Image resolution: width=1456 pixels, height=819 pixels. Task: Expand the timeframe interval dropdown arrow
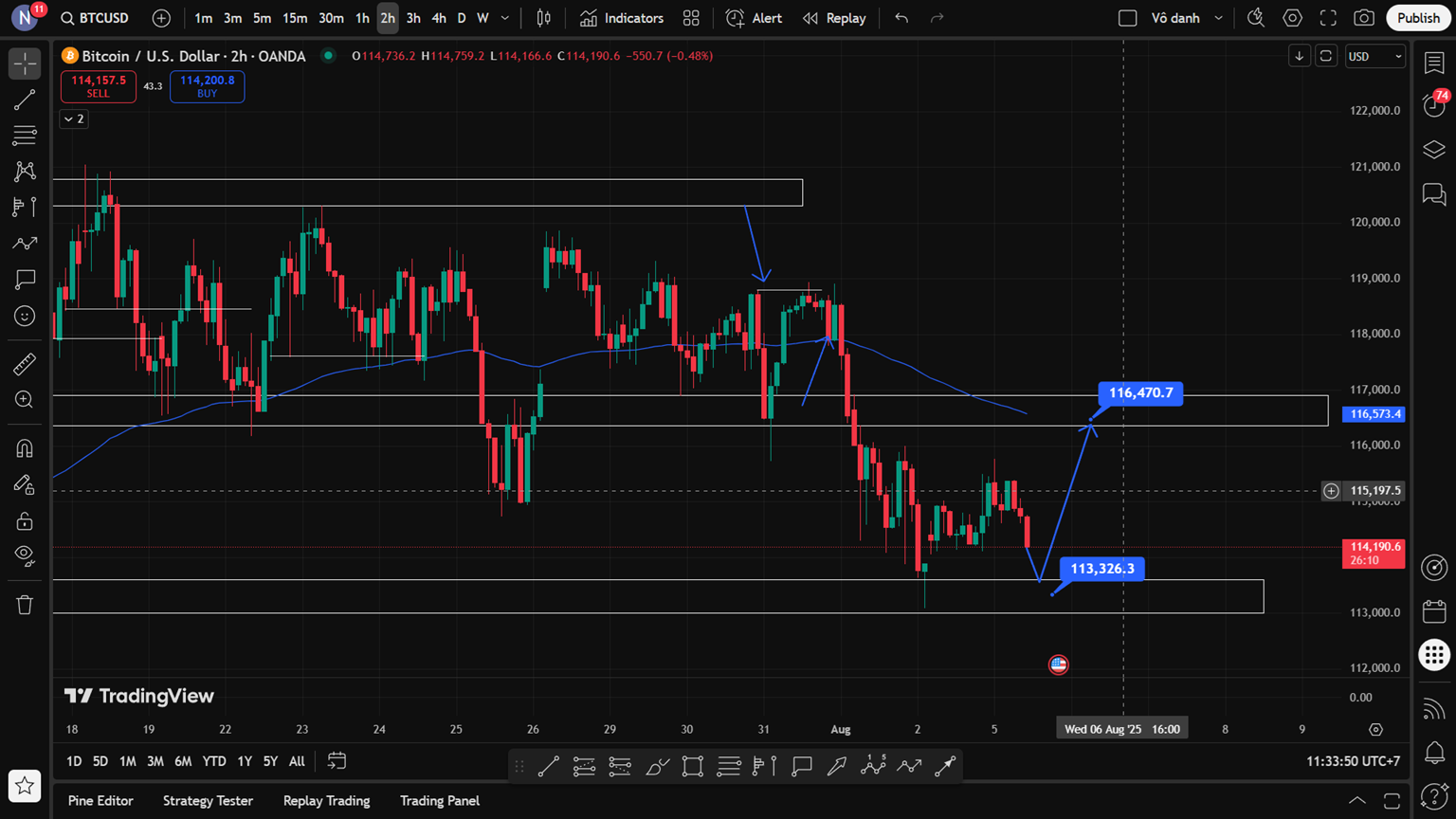click(x=505, y=18)
